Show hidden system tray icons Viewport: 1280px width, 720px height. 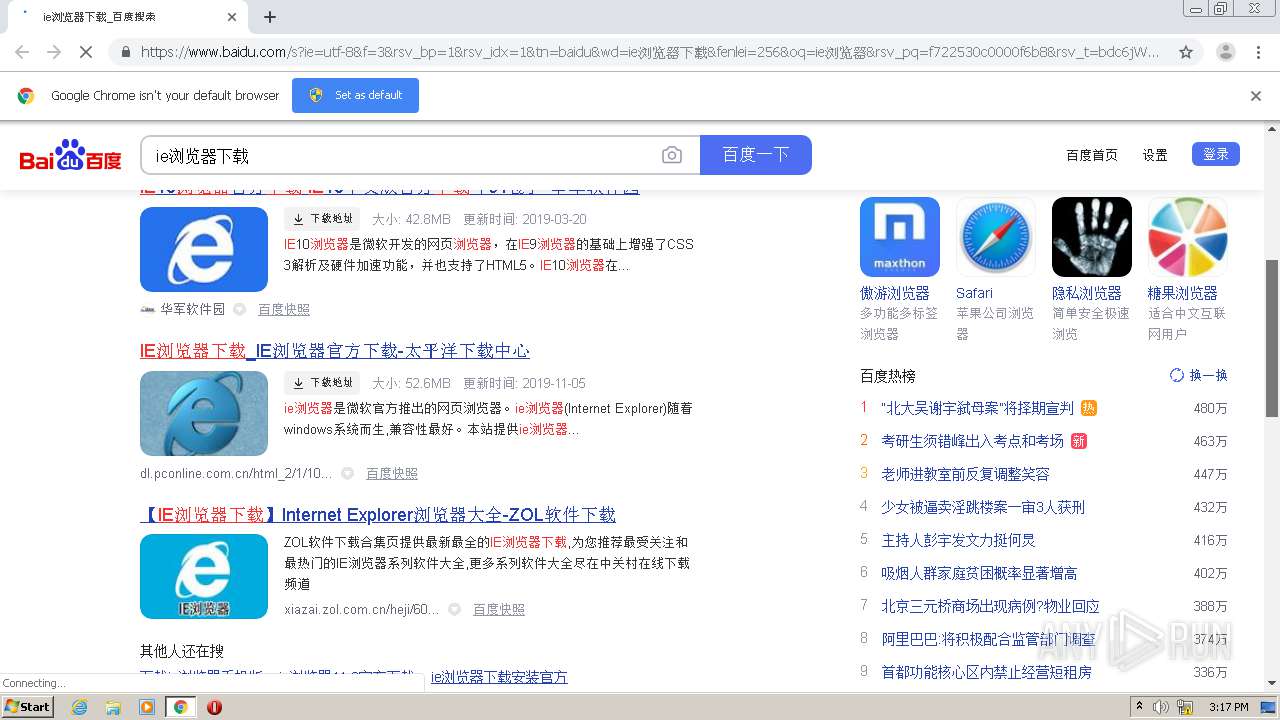tap(1139, 706)
